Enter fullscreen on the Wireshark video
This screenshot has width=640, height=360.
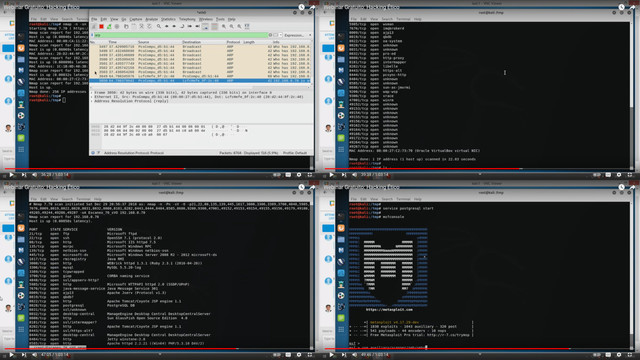310,175
